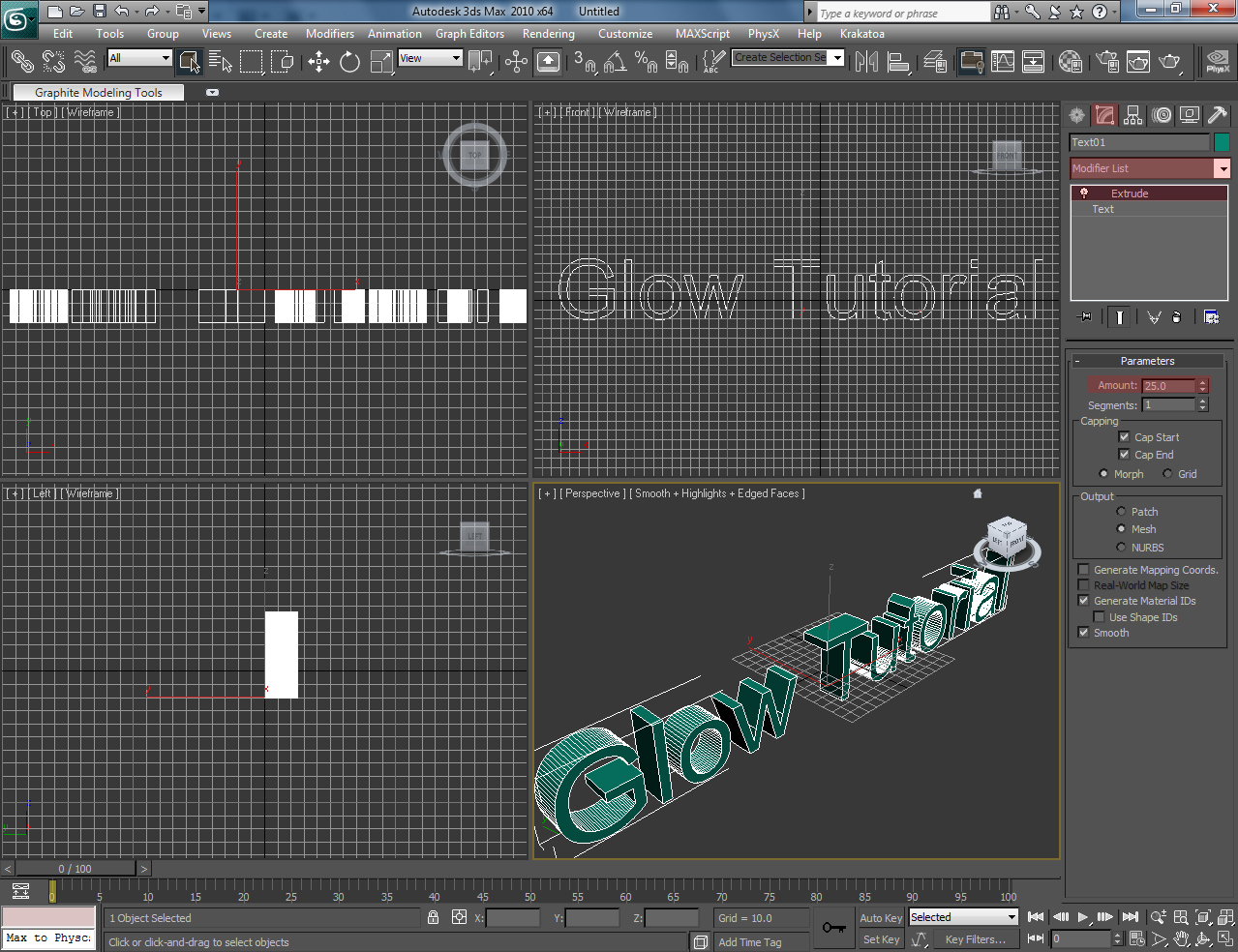The width and height of the screenshot is (1238, 952).
Task: Click the Pin Stack icon below modifier stack
Action: point(1084,316)
